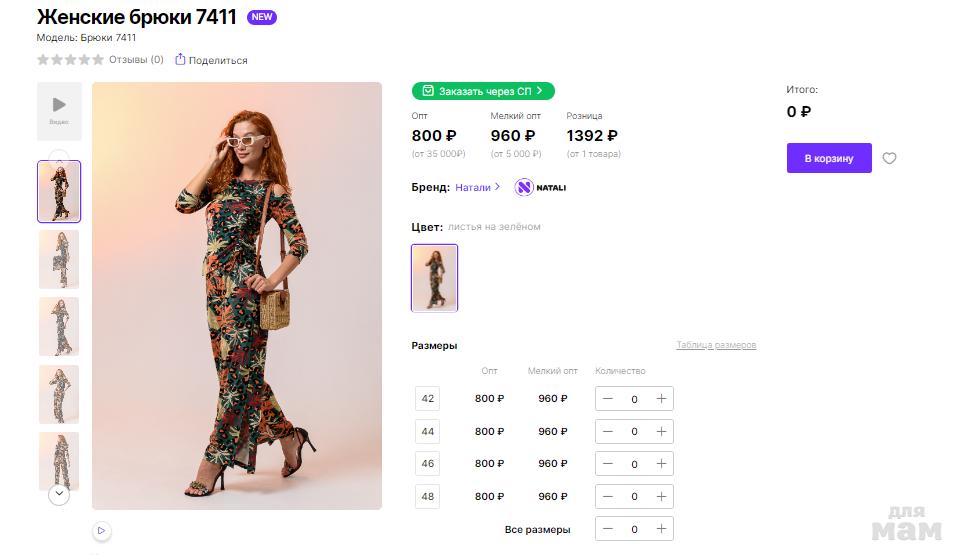Screen dimensions: 957x555
Task: Increase quantity for all sizes
Action: 661,529
